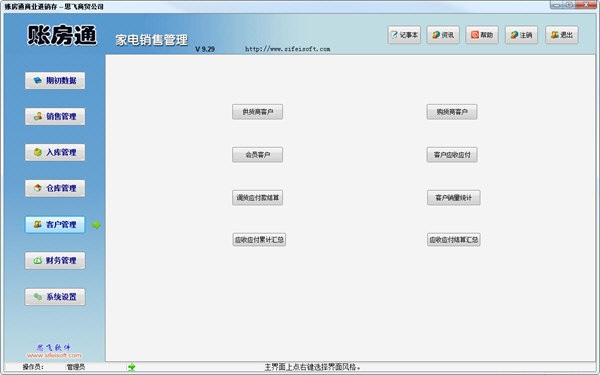Open 客户应收应付 receivables and payables
The height and width of the screenshot is (375, 600).
pos(452,155)
